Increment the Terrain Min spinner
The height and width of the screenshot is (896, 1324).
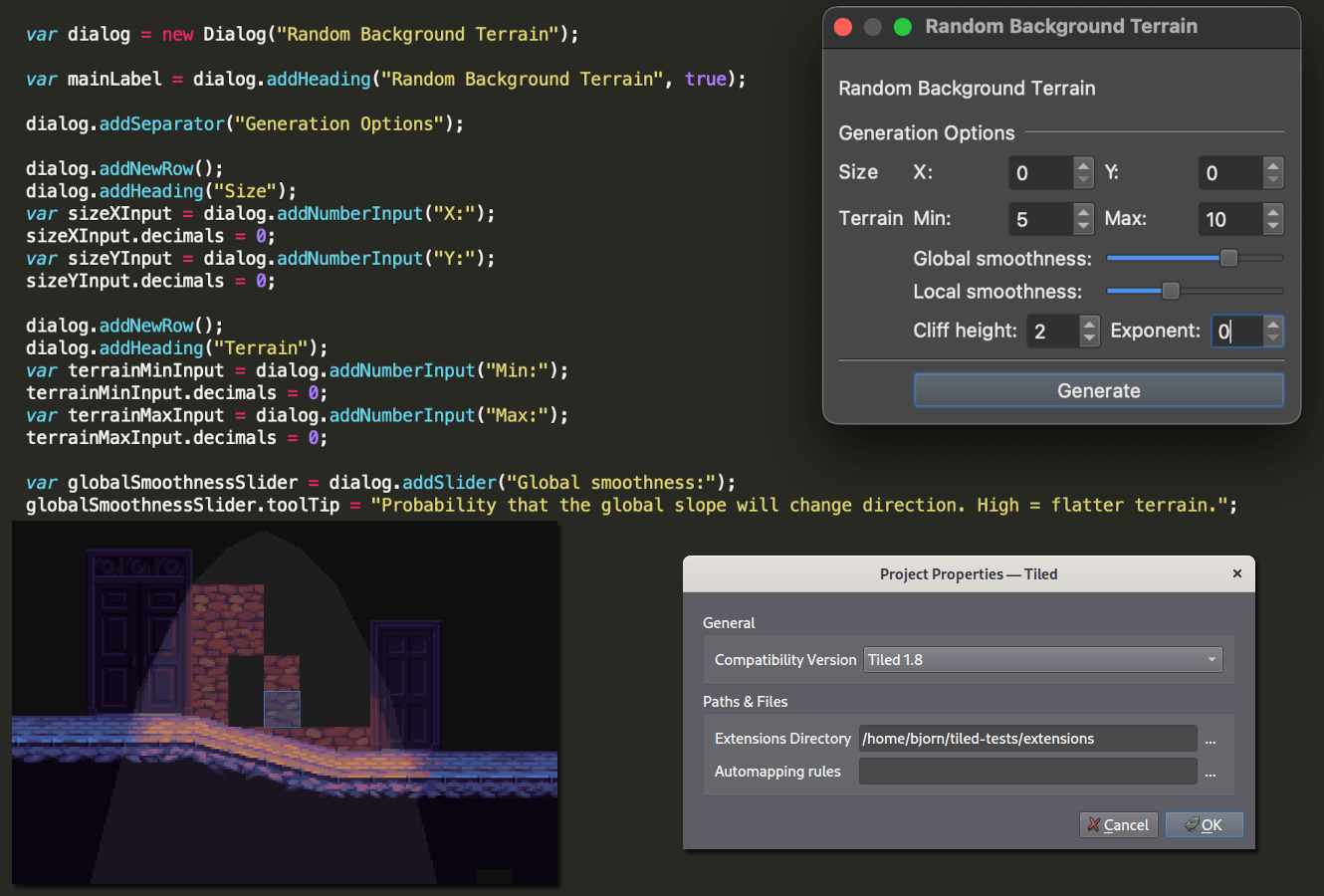coord(1083,211)
